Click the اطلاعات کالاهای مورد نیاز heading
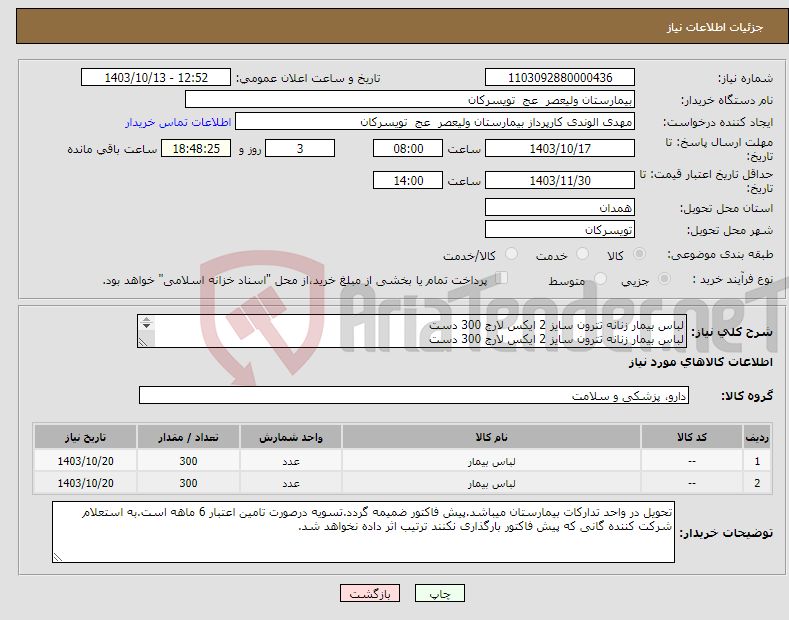This screenshot has height=620, width=789. (700, 362)
